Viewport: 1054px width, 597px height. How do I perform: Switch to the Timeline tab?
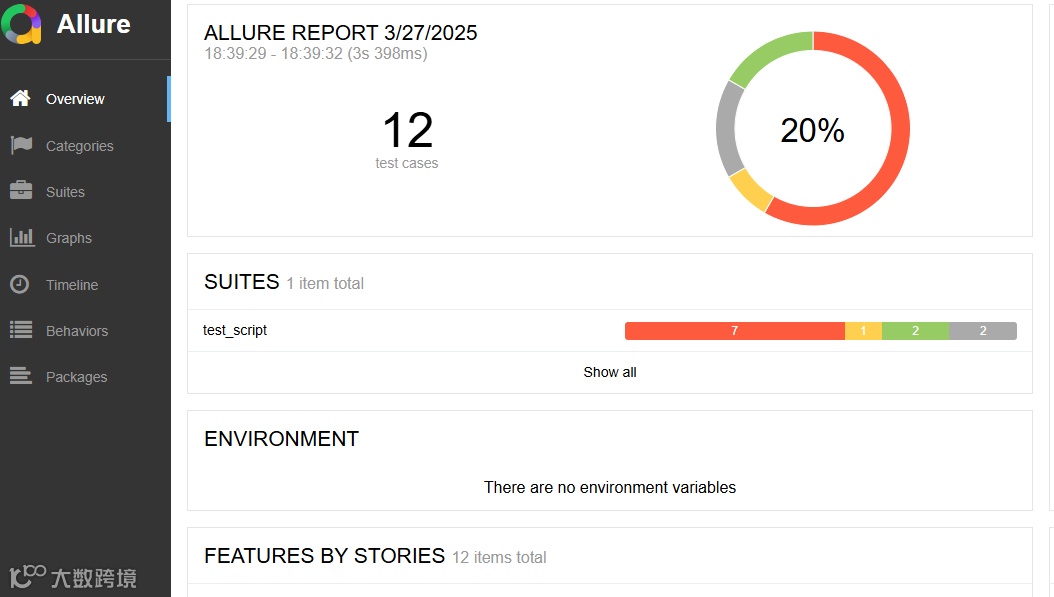point(72,285)
